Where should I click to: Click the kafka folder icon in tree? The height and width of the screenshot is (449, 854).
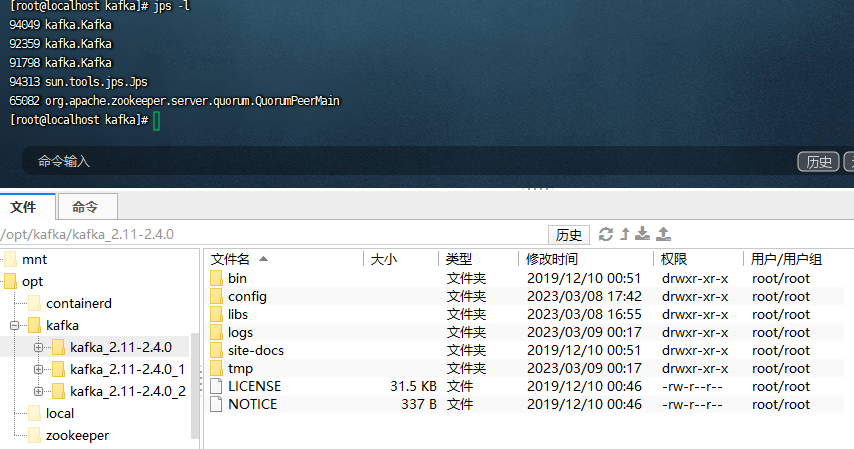tap(34, 325)
